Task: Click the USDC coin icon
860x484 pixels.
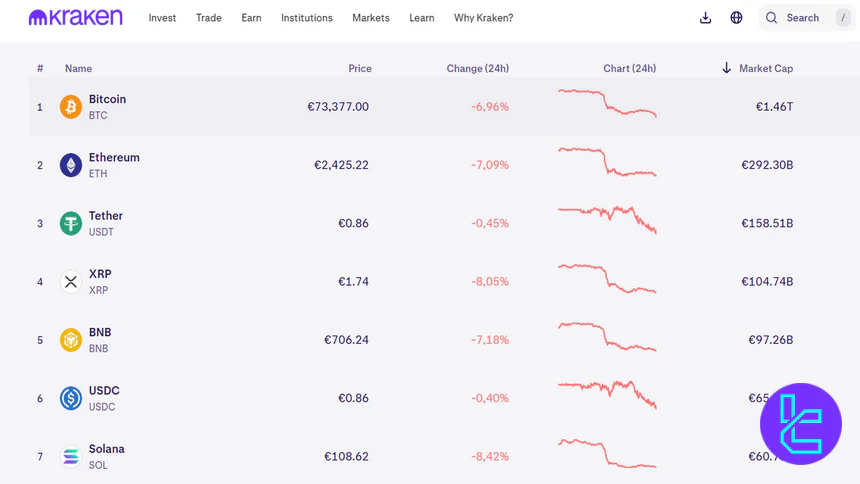Action: coord(71,398)
